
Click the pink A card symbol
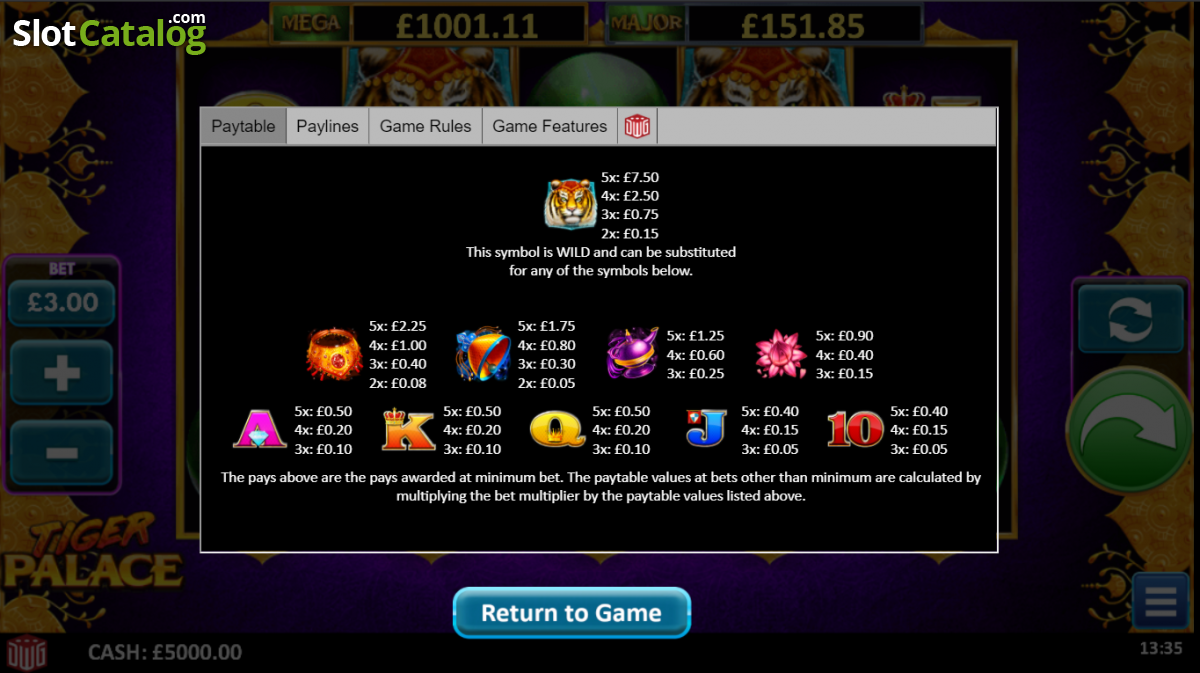click(260, 429)
